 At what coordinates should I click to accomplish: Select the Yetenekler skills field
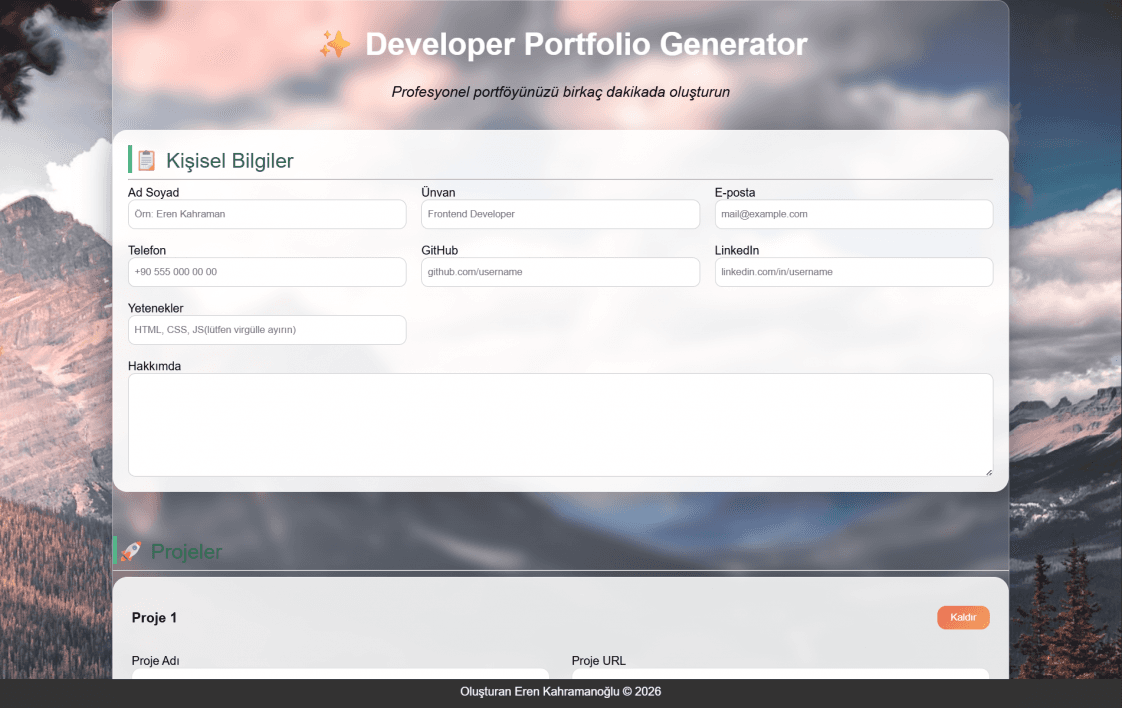267,330
